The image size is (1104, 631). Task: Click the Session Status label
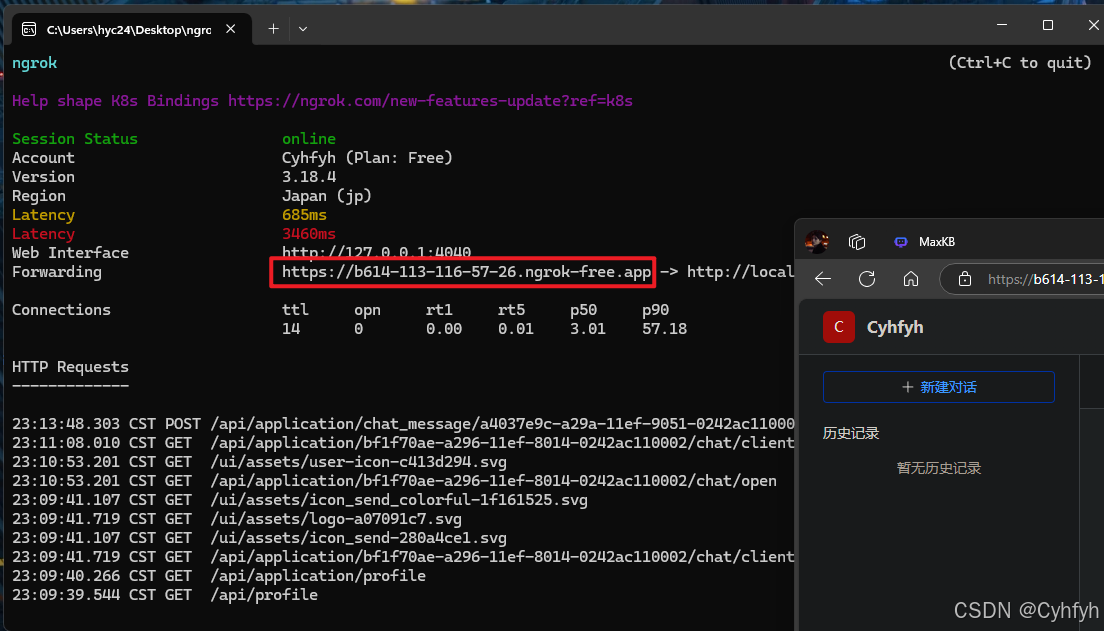click(75, 139)
